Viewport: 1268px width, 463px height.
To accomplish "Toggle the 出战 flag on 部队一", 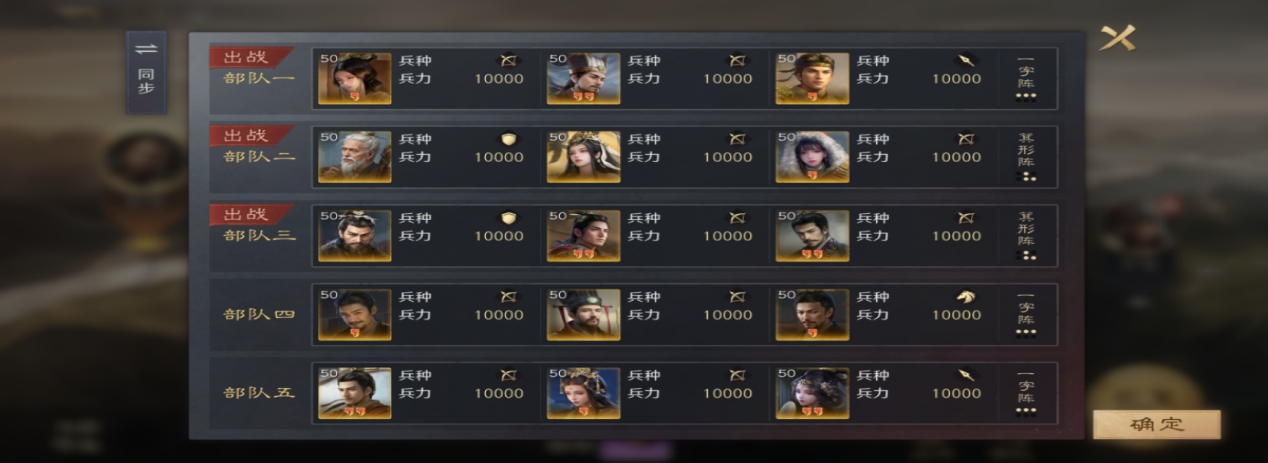I will [x=248, y=57].
